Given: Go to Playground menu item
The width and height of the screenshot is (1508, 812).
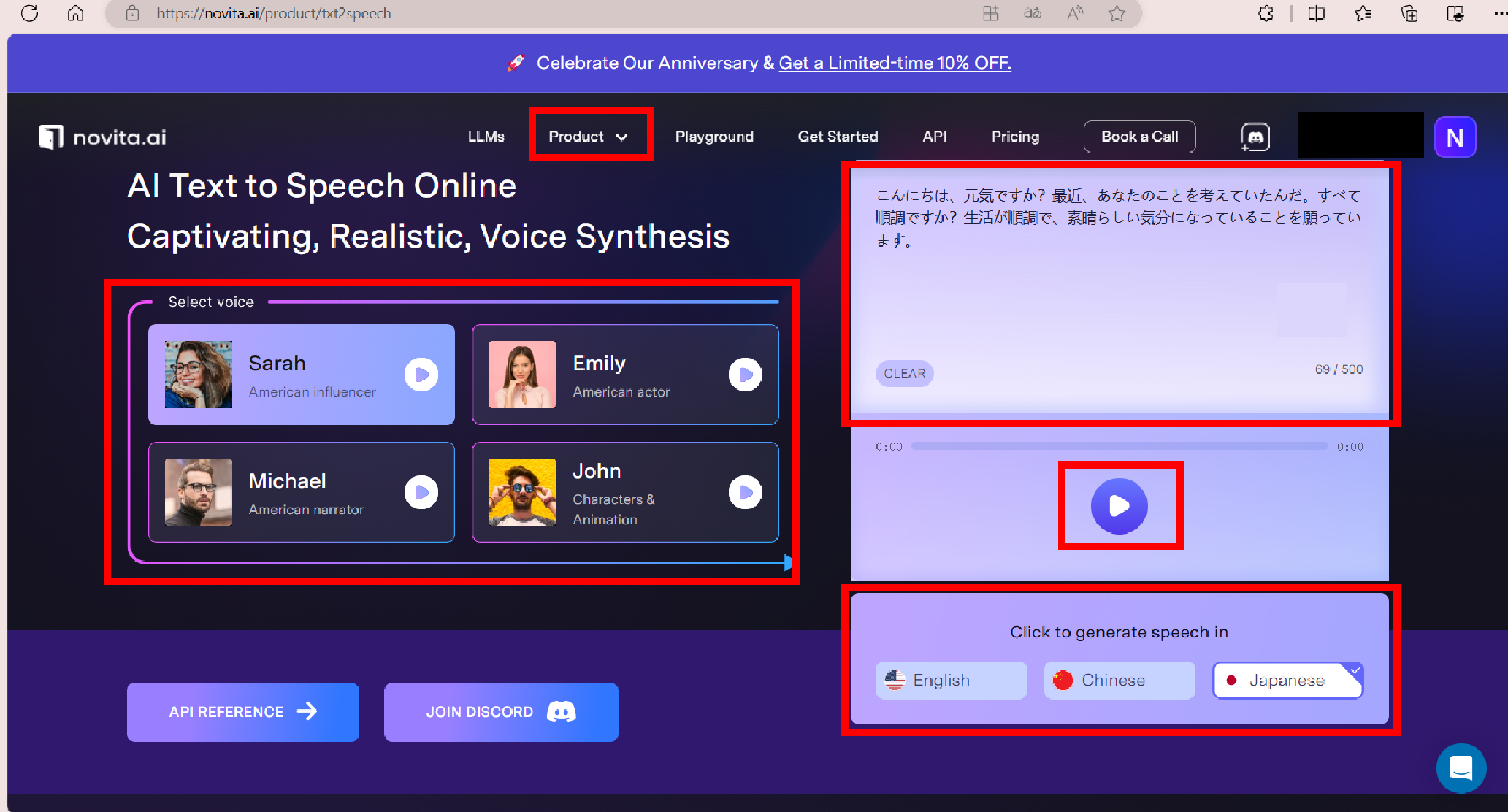Looking at the screenshot, I should point(713,137).
